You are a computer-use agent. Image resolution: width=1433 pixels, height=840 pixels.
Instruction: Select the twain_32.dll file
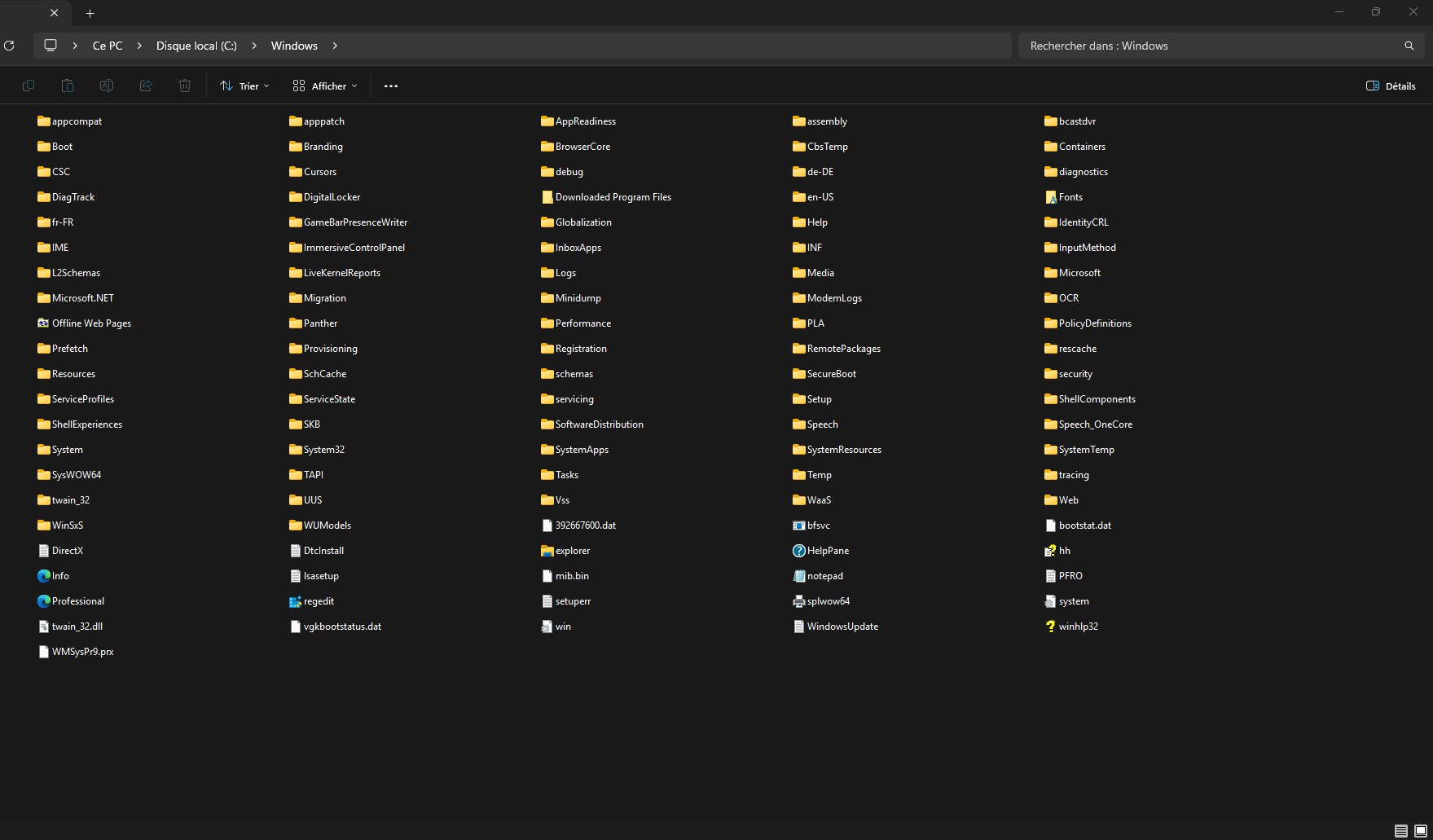pos(70,627)
